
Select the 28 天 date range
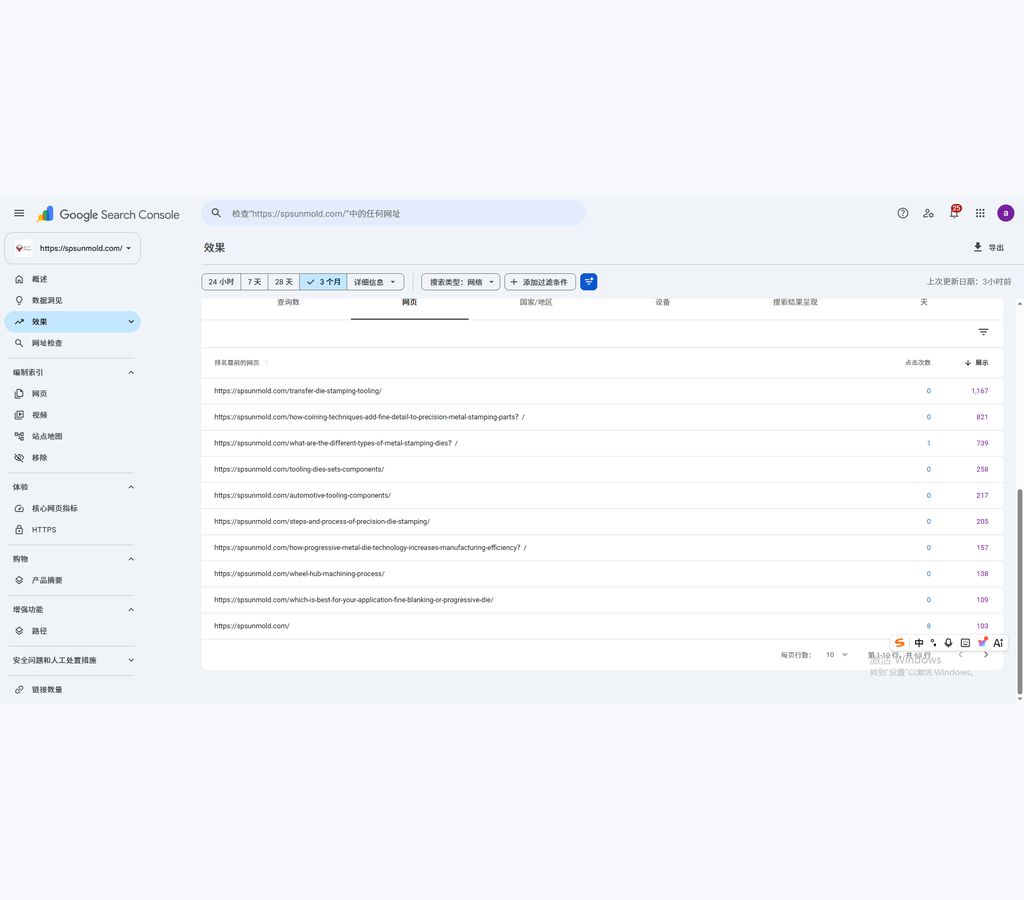pyautogui.click(x=283, y=281)
